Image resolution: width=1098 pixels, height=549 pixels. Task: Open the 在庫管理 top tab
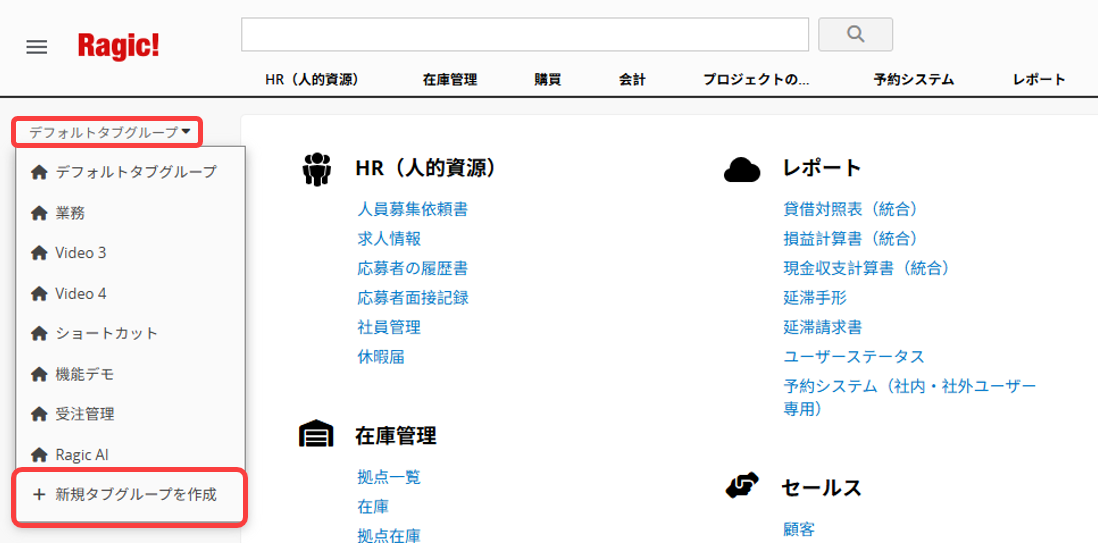coord(450,80)
